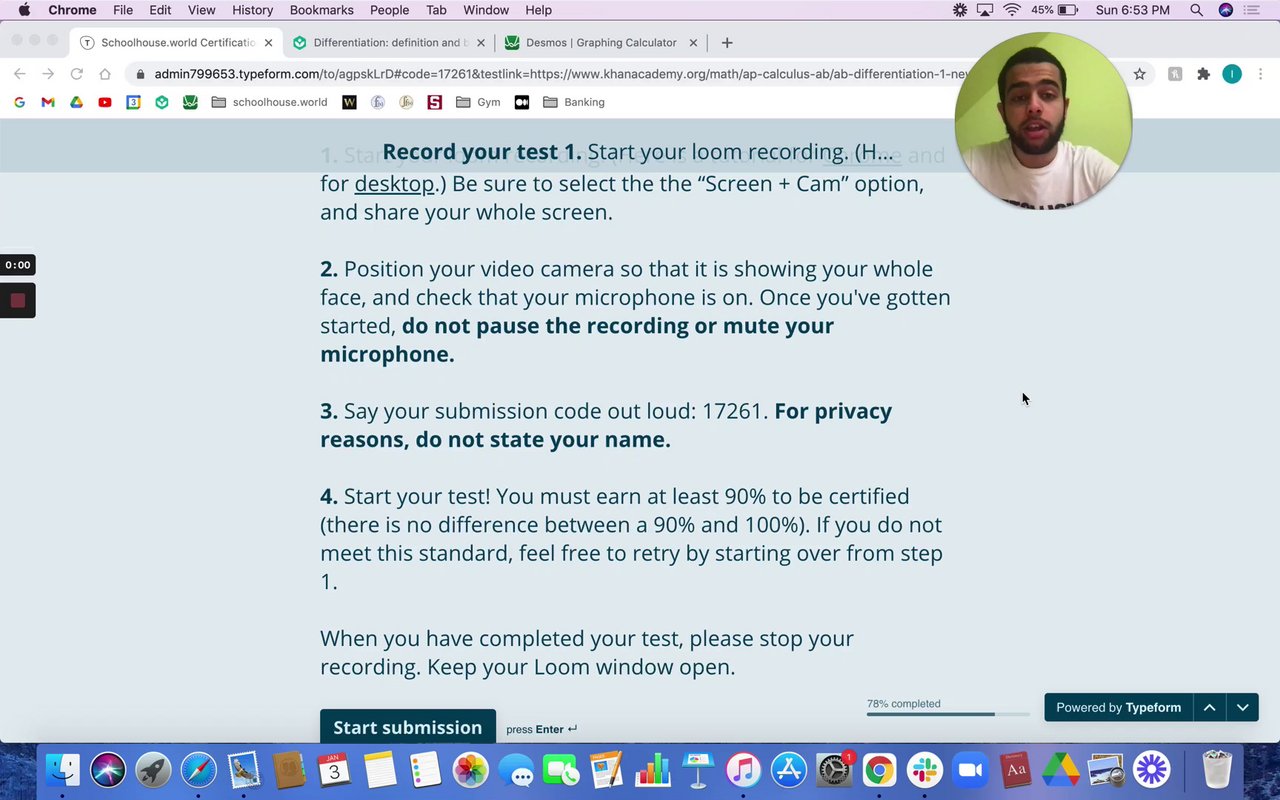Open the Banking bookmark folder

tap(574, 102)
